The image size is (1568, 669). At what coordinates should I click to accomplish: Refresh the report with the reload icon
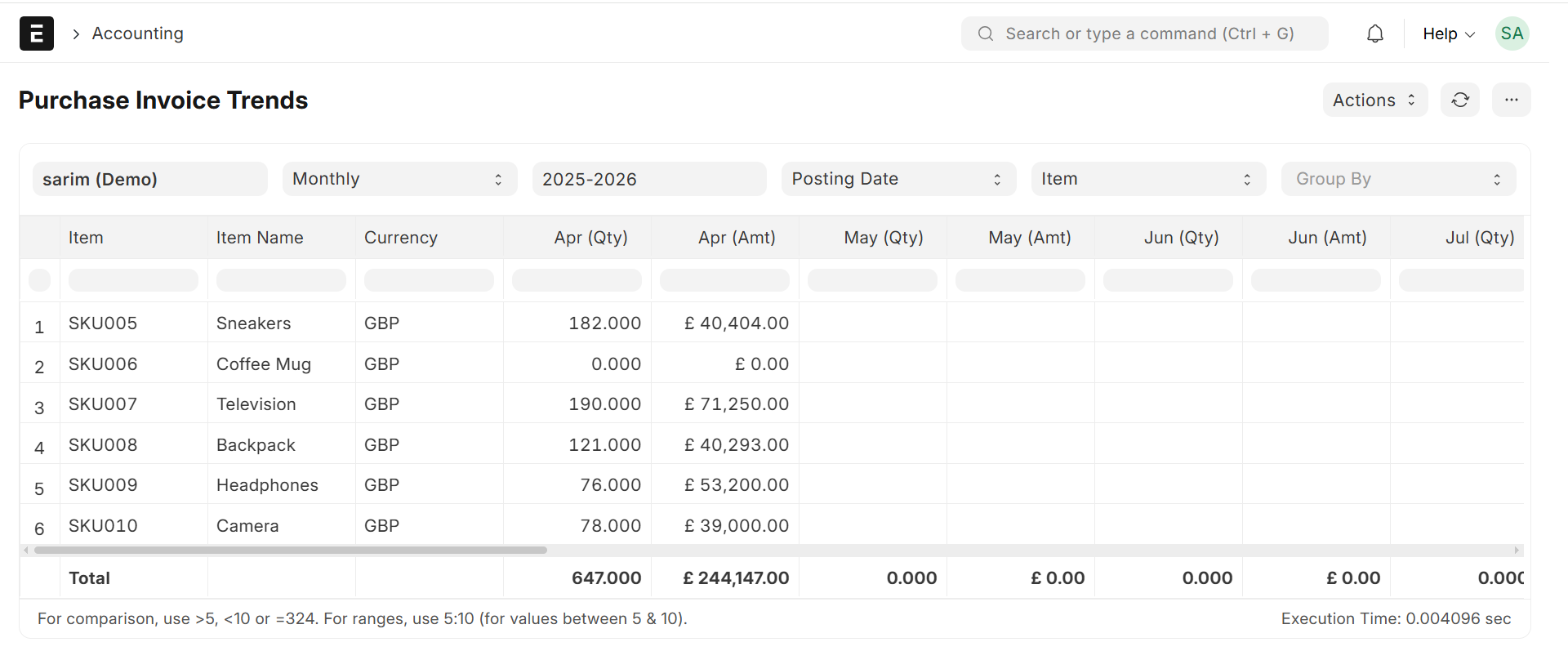(x=1460, y=100)
